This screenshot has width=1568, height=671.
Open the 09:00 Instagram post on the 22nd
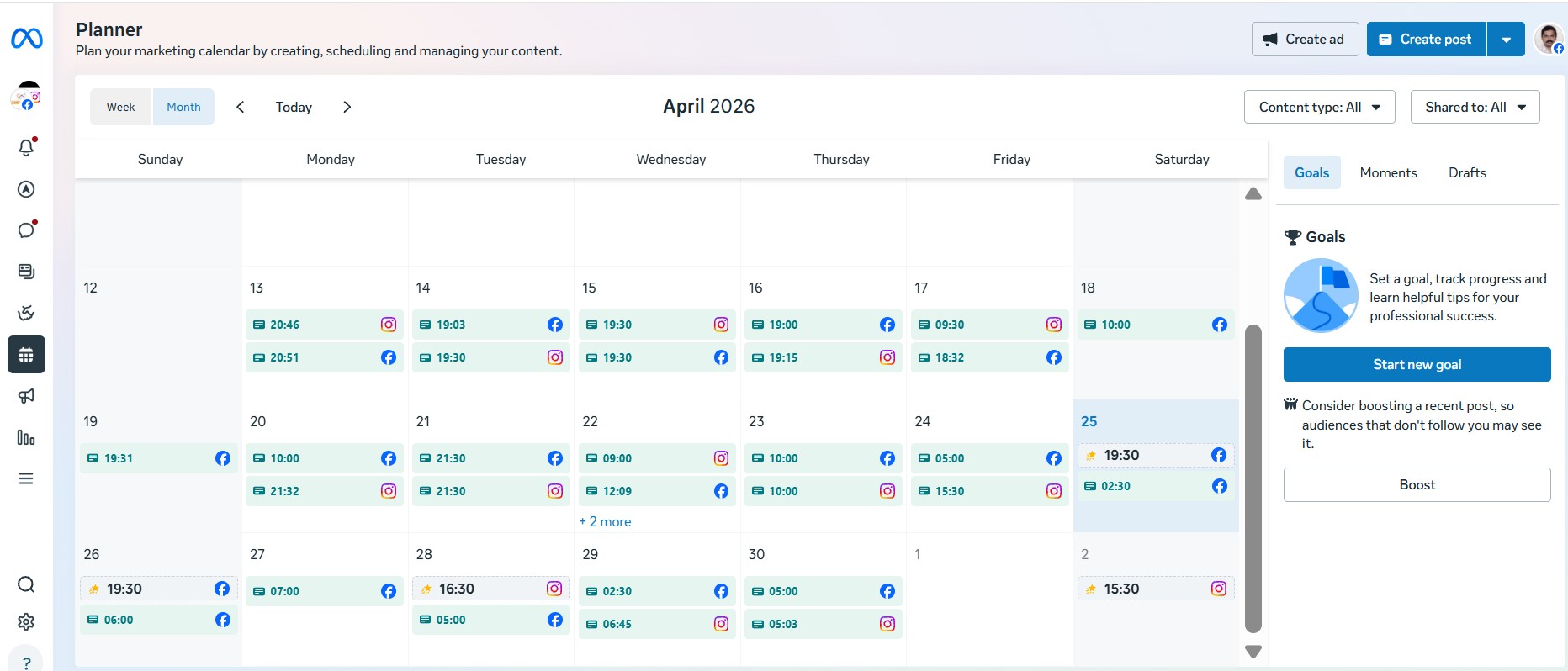(x=657, y=458)
